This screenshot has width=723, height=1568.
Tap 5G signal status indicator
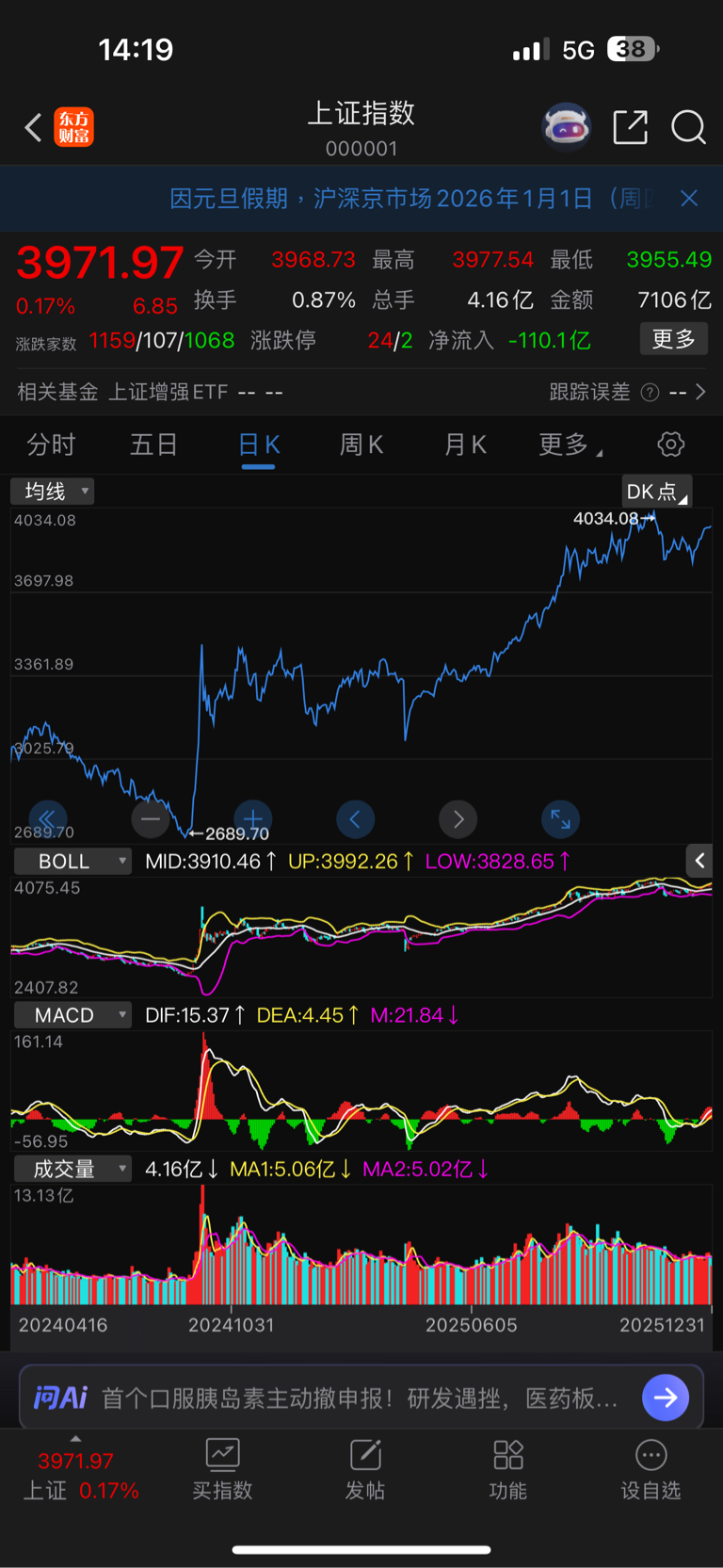(578, 50)
